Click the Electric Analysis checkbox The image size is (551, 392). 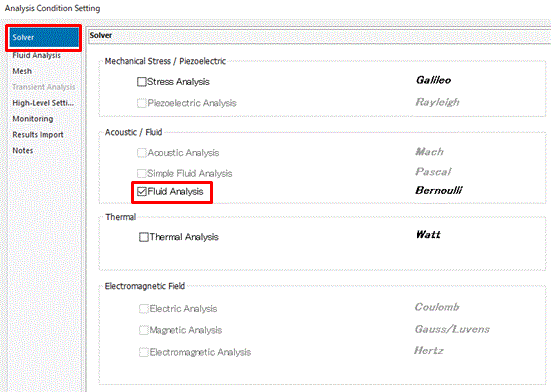pyautogui.click(x=144, y=309)
